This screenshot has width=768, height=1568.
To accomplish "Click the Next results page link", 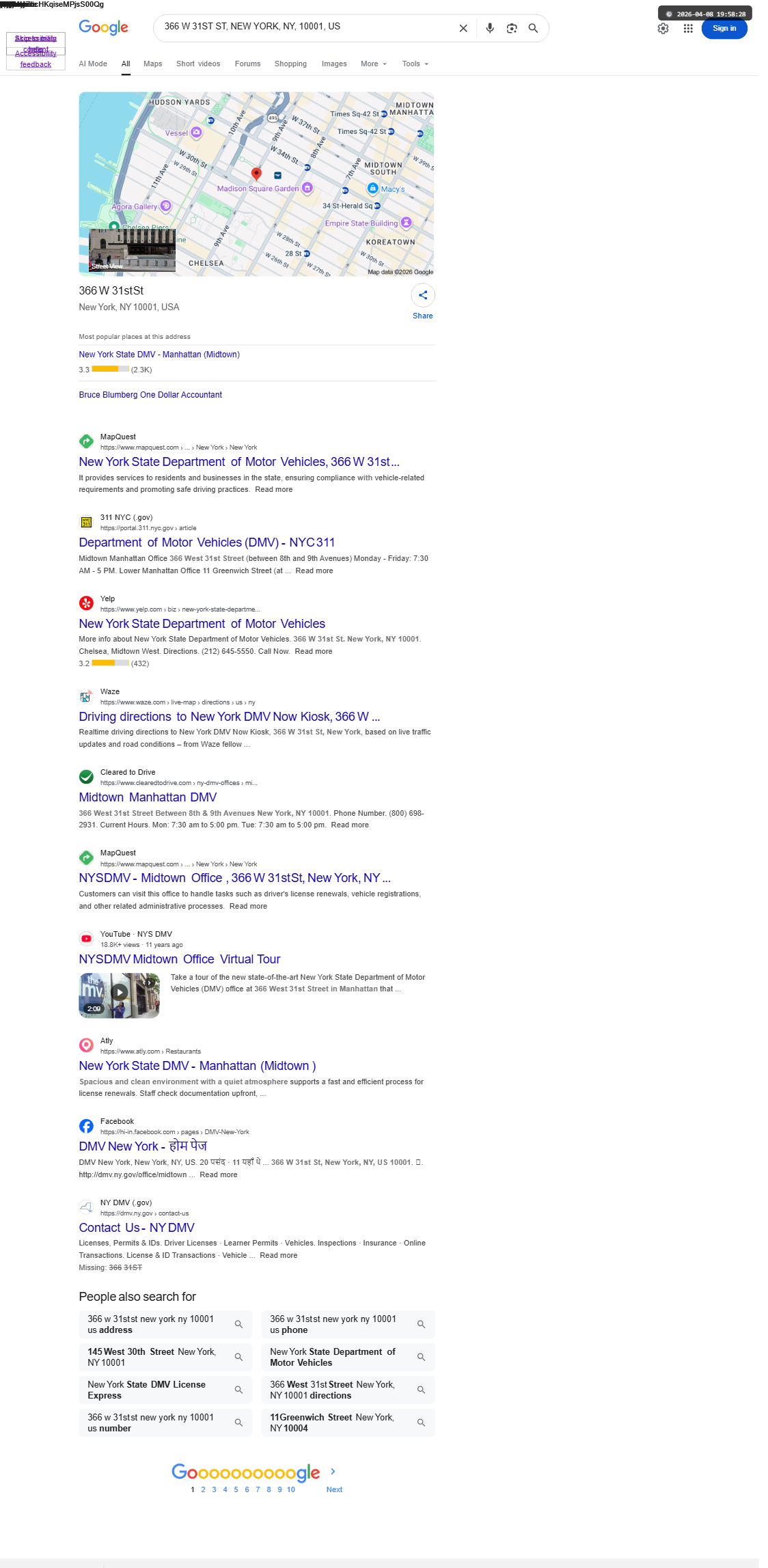I will click(x=334, y=1489).
